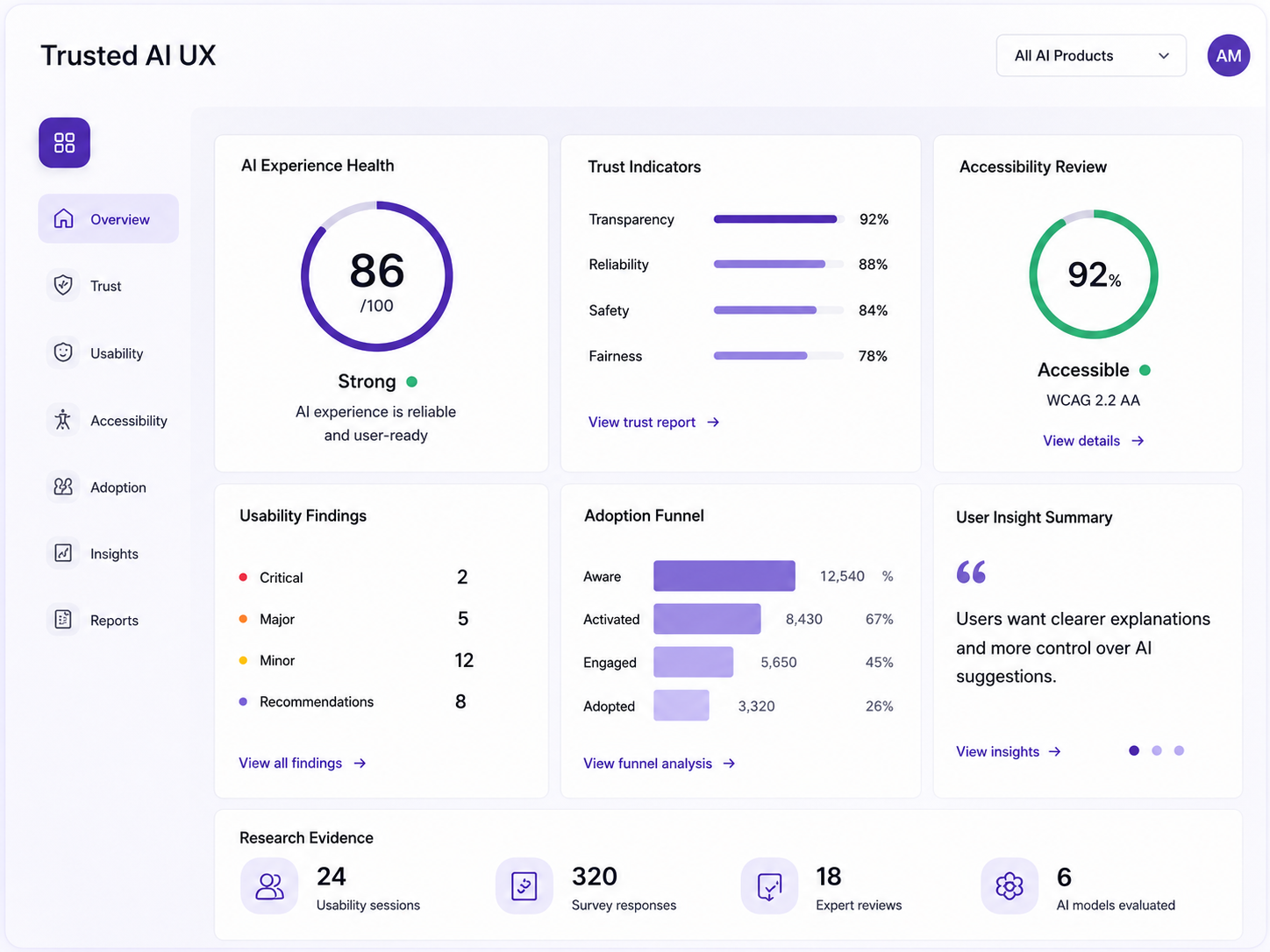Image resolution: width=1270 pixels, height=952 pixels.
Task: Click the 320 survey responses value
Action: [x=595, y=877]
